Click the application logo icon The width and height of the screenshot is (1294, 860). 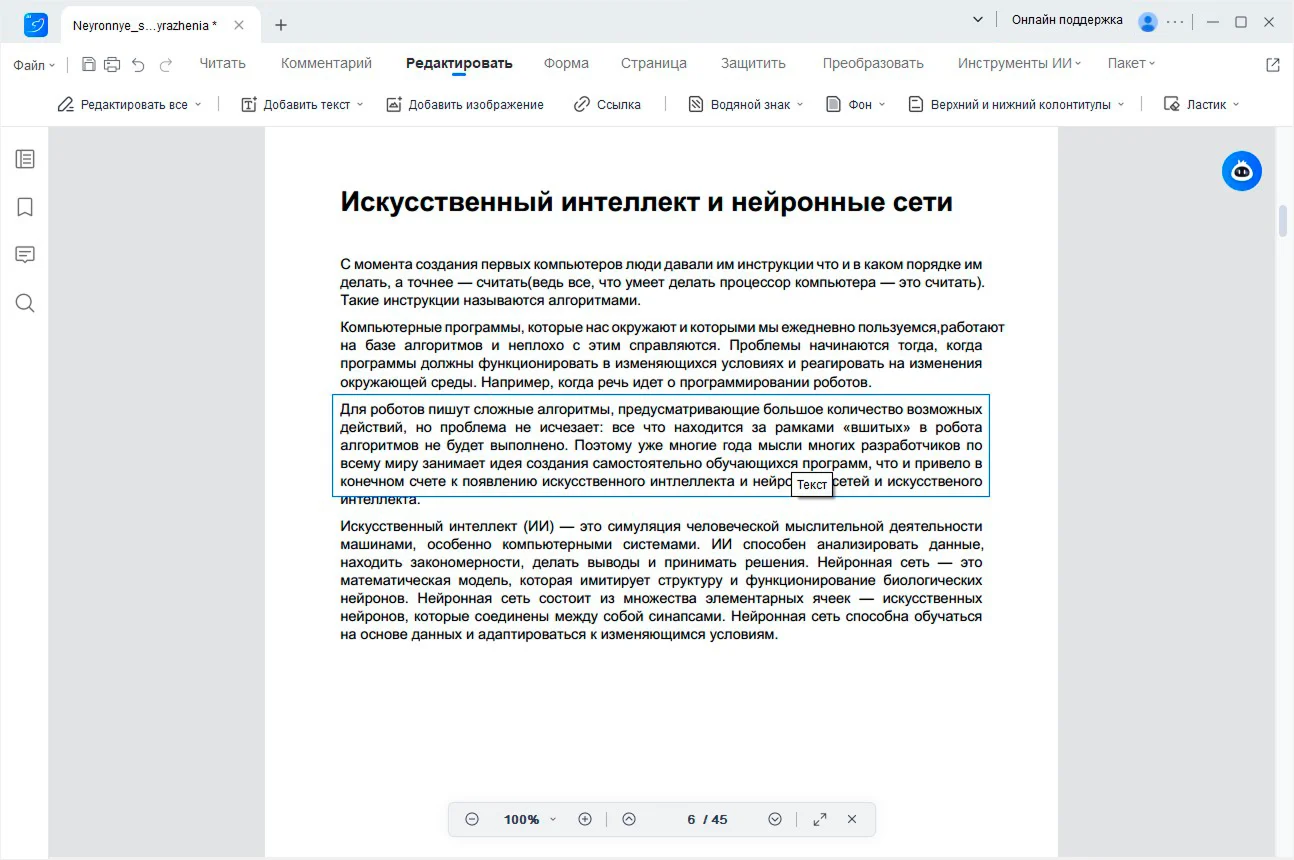[x=37, y=23]
